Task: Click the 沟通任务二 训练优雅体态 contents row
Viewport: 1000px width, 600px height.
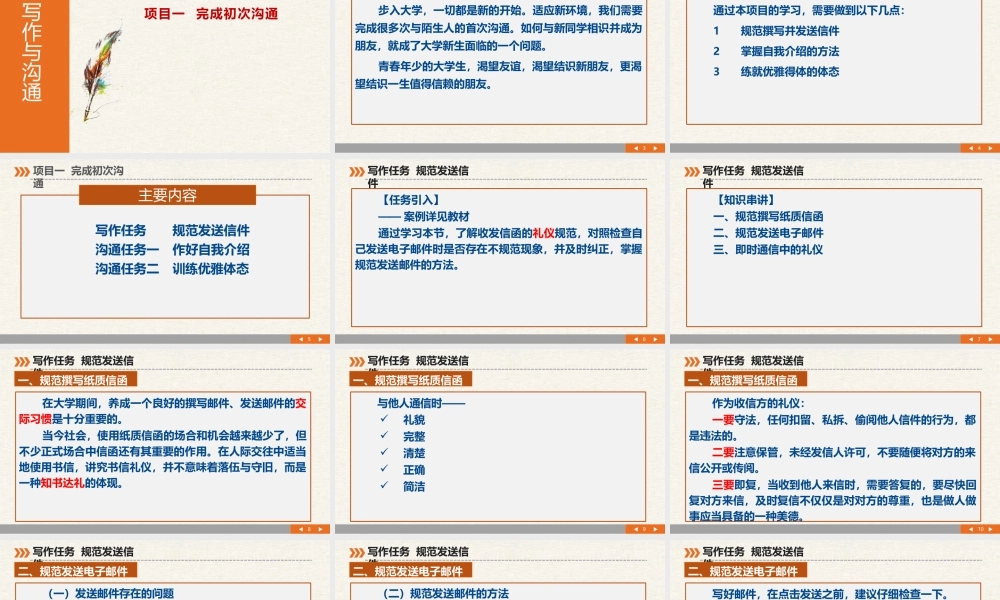Action: pos(172,268)
